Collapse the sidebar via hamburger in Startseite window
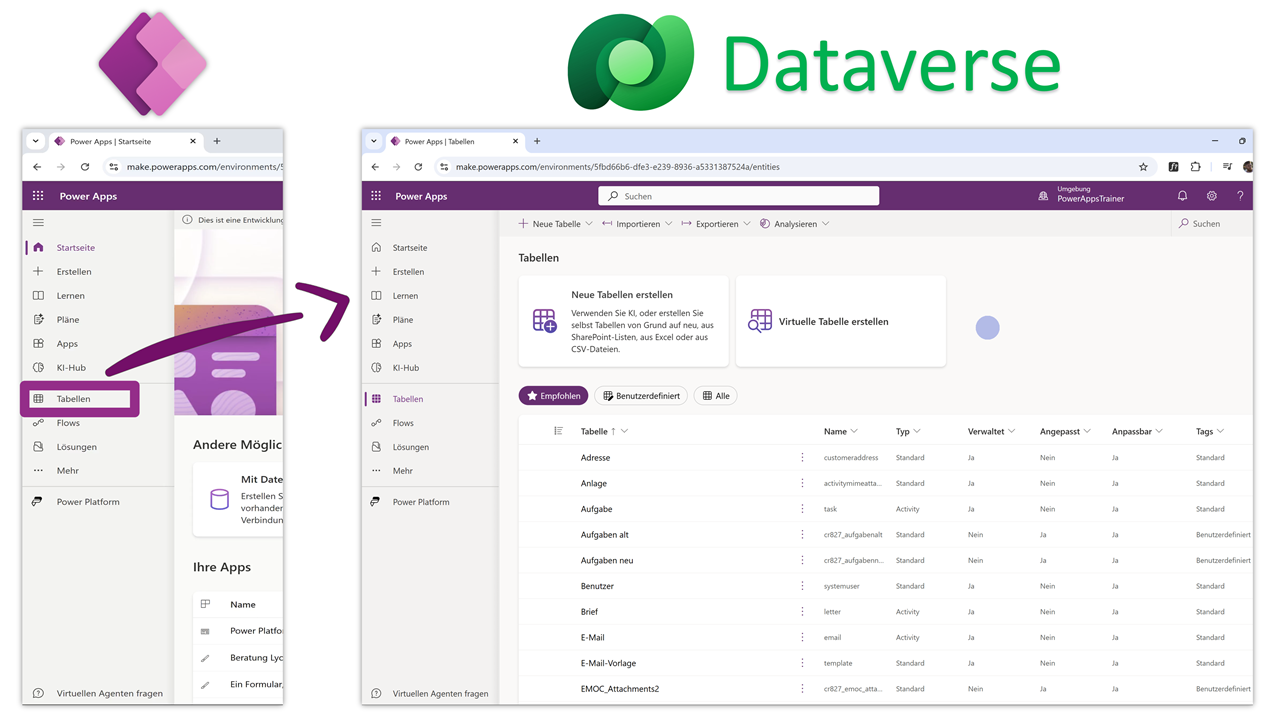The image size is (1280, 720). click(38, 222)
